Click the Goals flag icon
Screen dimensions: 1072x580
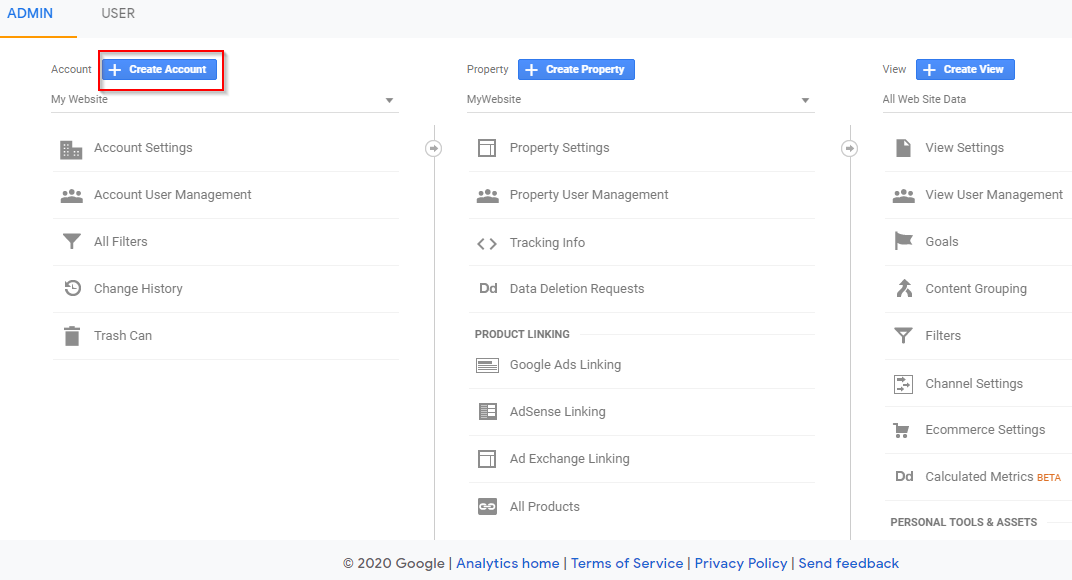(x=903, y=242)
